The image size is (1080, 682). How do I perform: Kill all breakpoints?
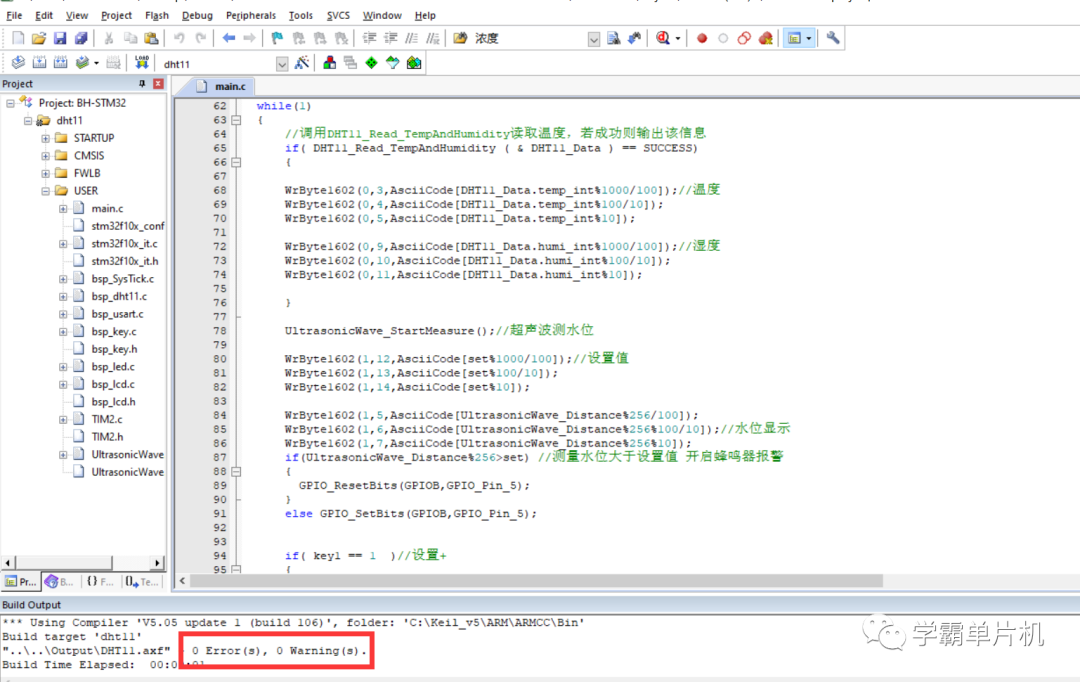tap(765, 38)
